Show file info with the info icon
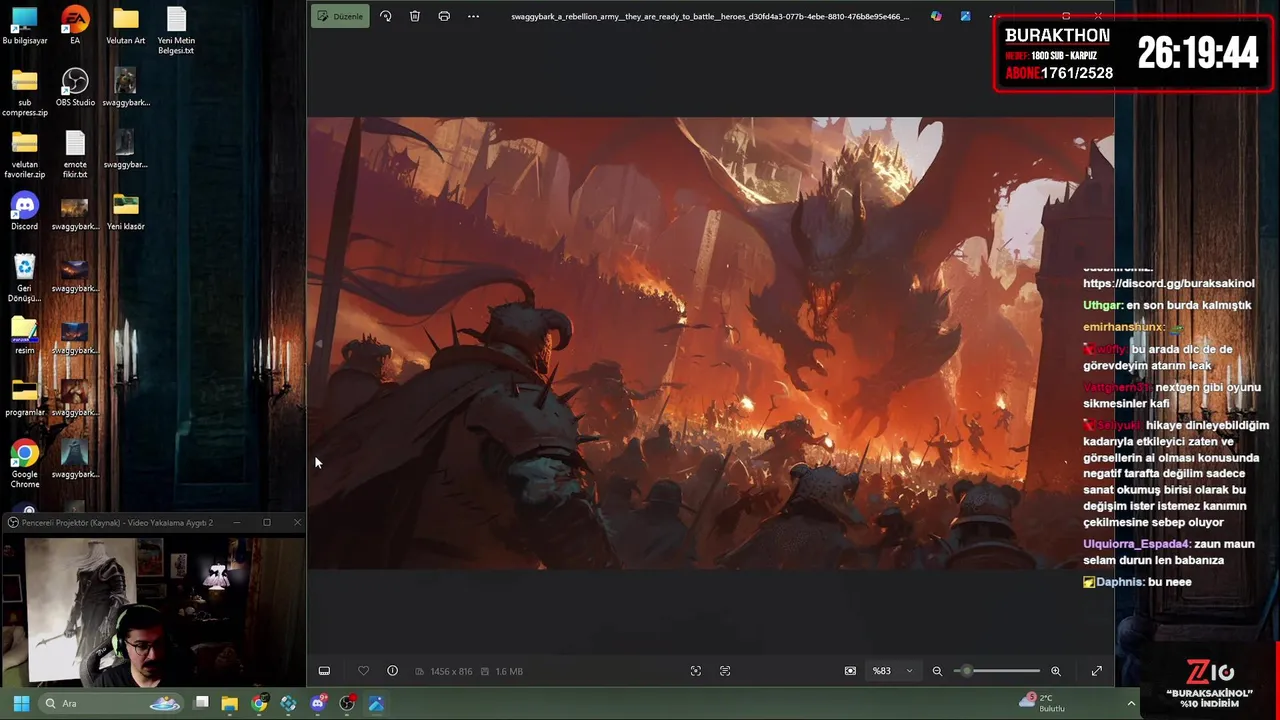Screen dimensions: 1280x720 (x=392, y=671)
